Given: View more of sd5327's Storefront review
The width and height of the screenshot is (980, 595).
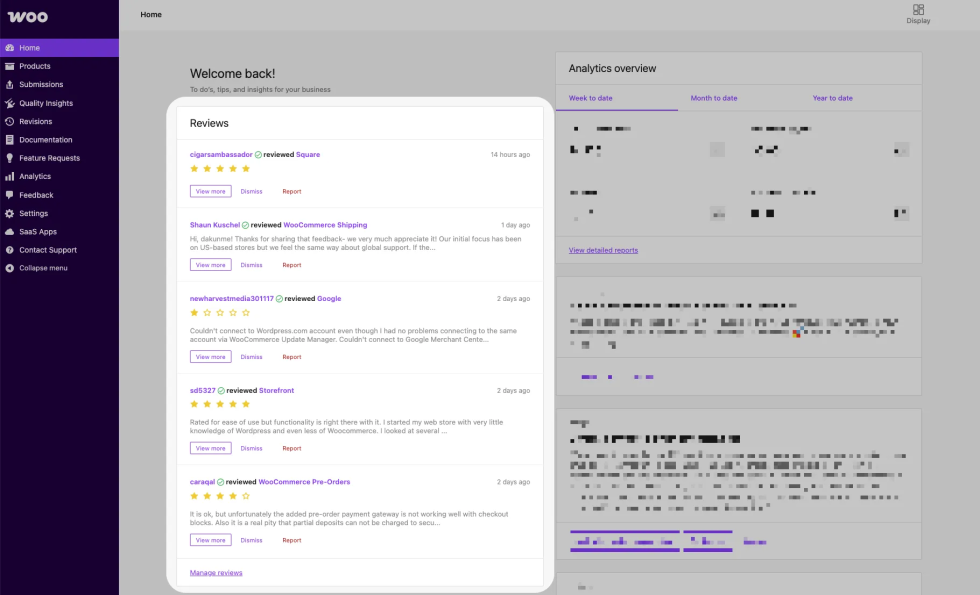Looking at the screenshot, I should (211, 448).
